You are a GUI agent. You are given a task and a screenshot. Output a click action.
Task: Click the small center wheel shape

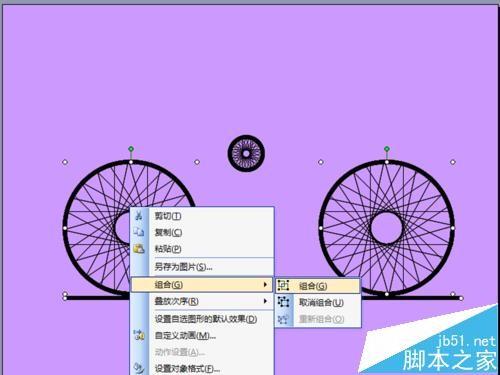(x=246, y=153)
